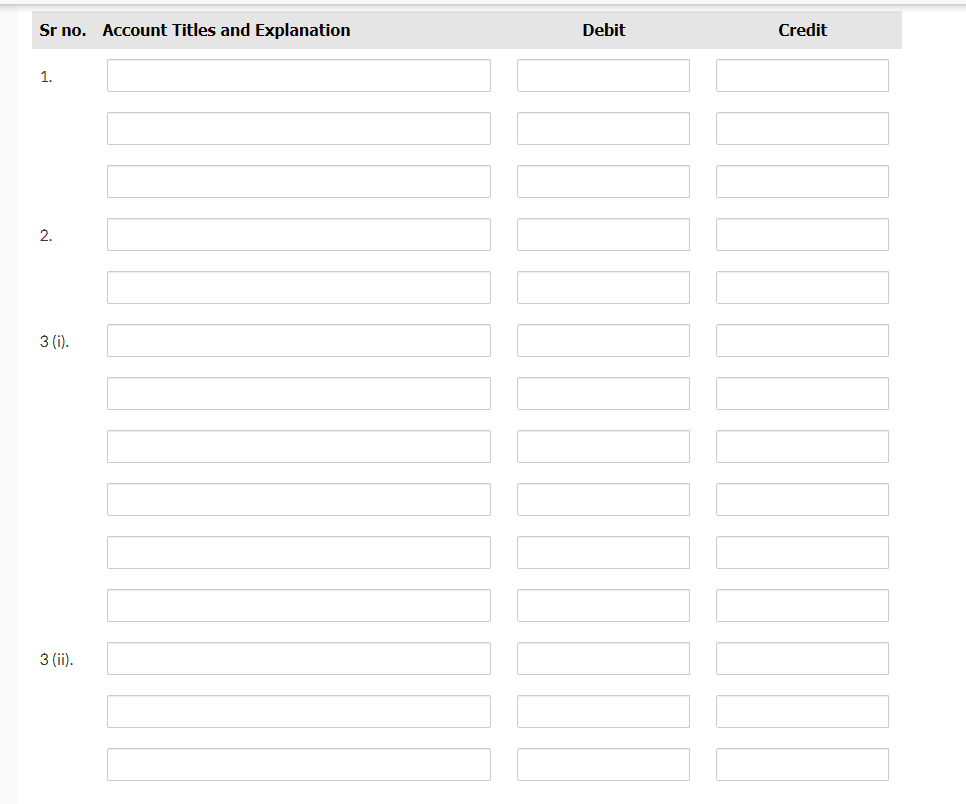Click the Credit field in entry 2's first line
The height and width of the screenshot is (804, 966).
point(802,235)
